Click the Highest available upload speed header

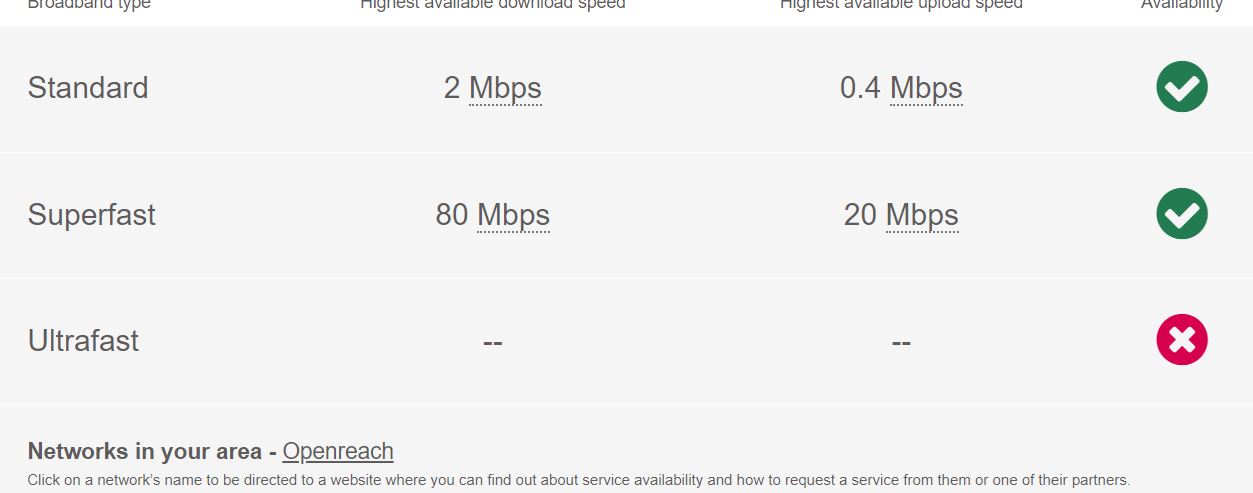click(x=901, y=5)
